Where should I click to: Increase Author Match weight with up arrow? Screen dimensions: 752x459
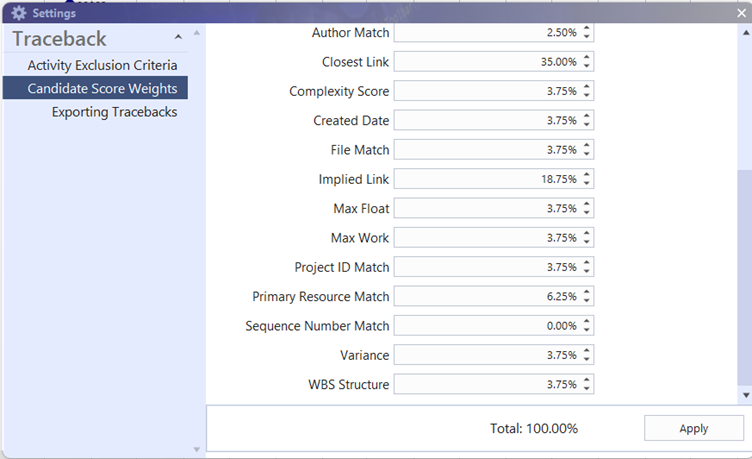[x=587, y=29]
